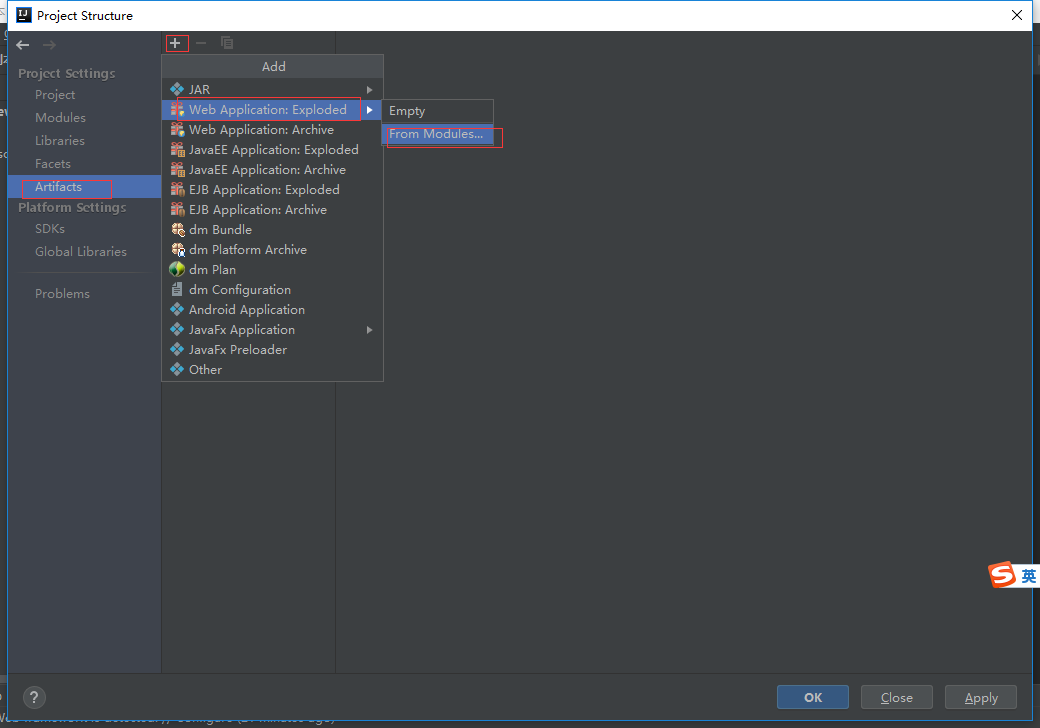Viewport: 1040px width, 728px height.
Task: Click the plus Add artifact button
Action: 175,43
